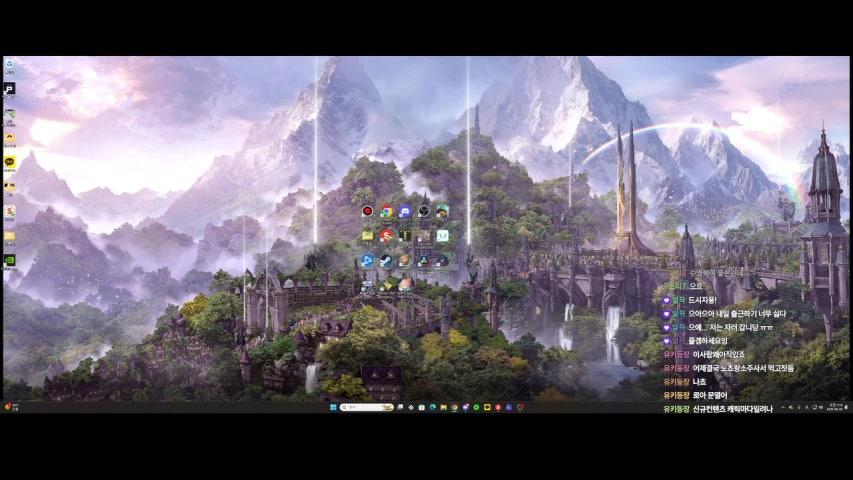Click the chat message '드시지용!'

click(x=702, y=300)
